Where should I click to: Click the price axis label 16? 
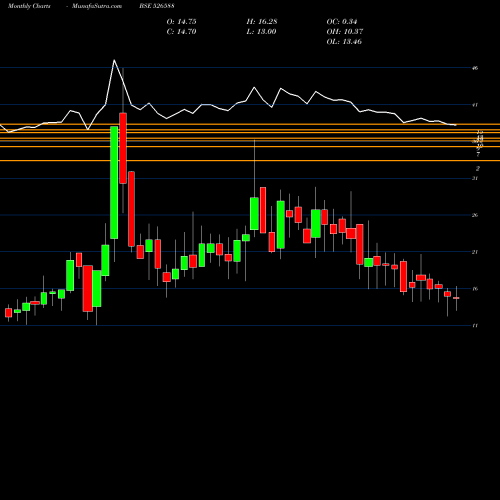475,289
